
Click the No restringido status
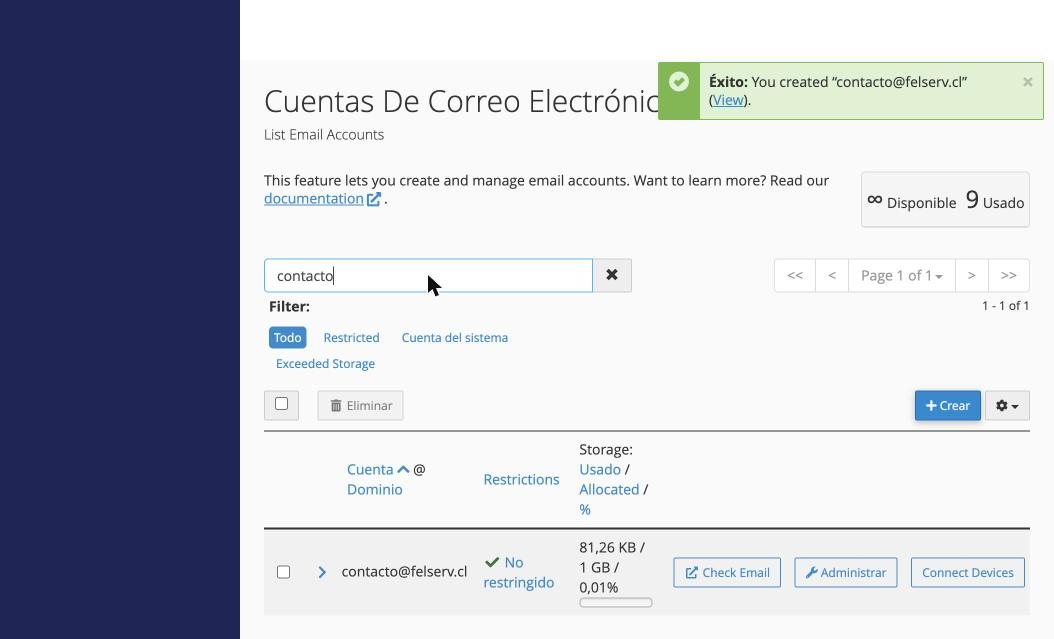518,572
